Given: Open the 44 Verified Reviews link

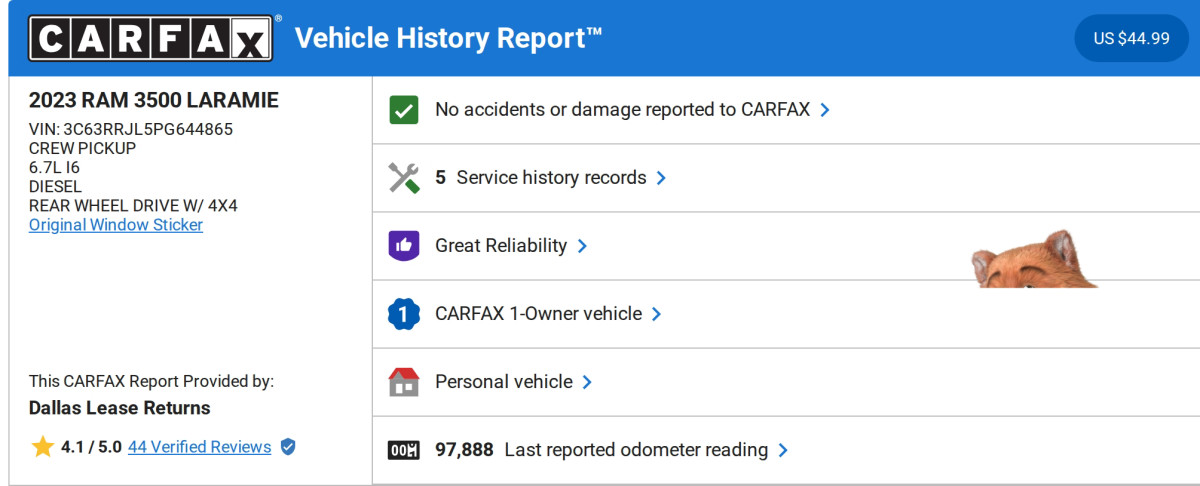Looking at the screenshot, I should click(x=199, y=447).
